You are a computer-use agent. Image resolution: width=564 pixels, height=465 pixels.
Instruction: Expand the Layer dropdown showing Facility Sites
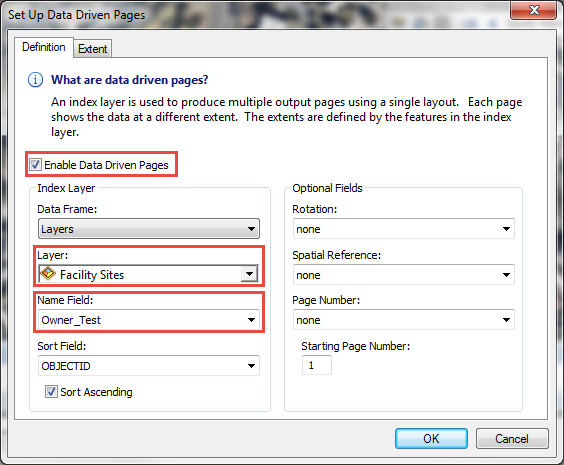[x=249, y=274]
